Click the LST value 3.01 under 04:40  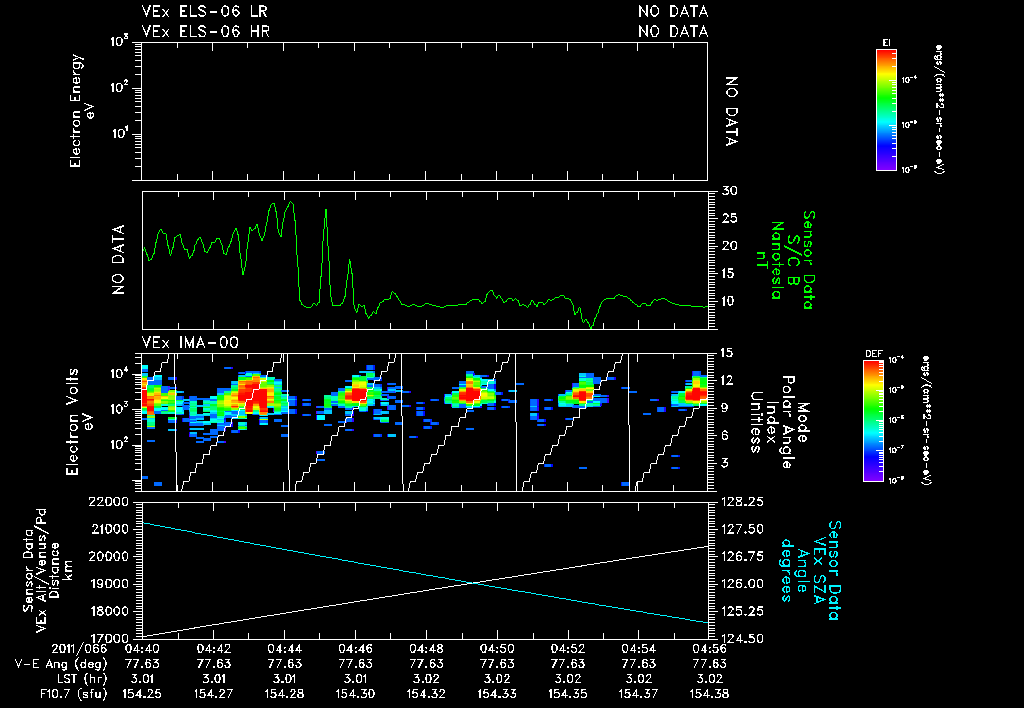(142, 679)
